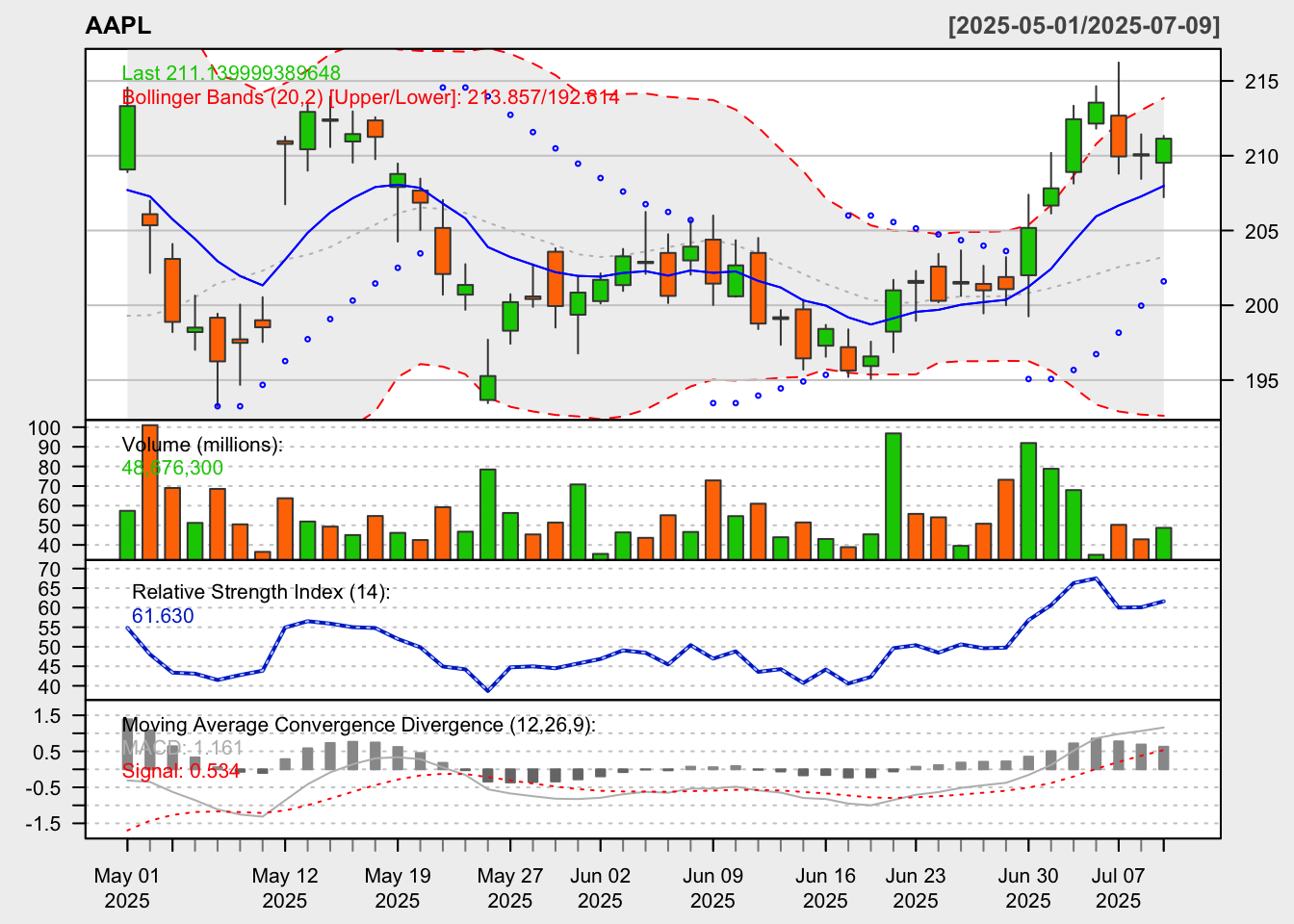Click the May 19 2025 date label
Image resolution: width=1294 pixels, height=924 pixels.
click(398, 888)
